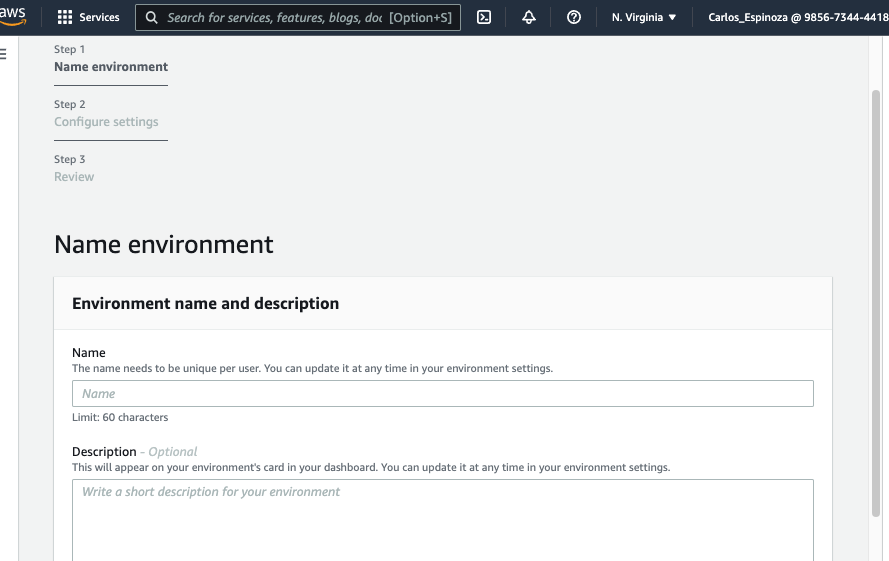Click the top search services field
The width and height of the screenshot is (889, 561).
click(x=298, y=18)
